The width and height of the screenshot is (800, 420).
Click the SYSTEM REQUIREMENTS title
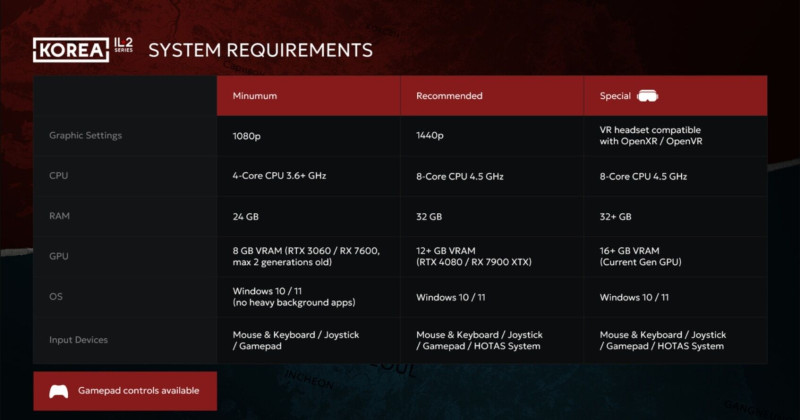tap(260, 50)
